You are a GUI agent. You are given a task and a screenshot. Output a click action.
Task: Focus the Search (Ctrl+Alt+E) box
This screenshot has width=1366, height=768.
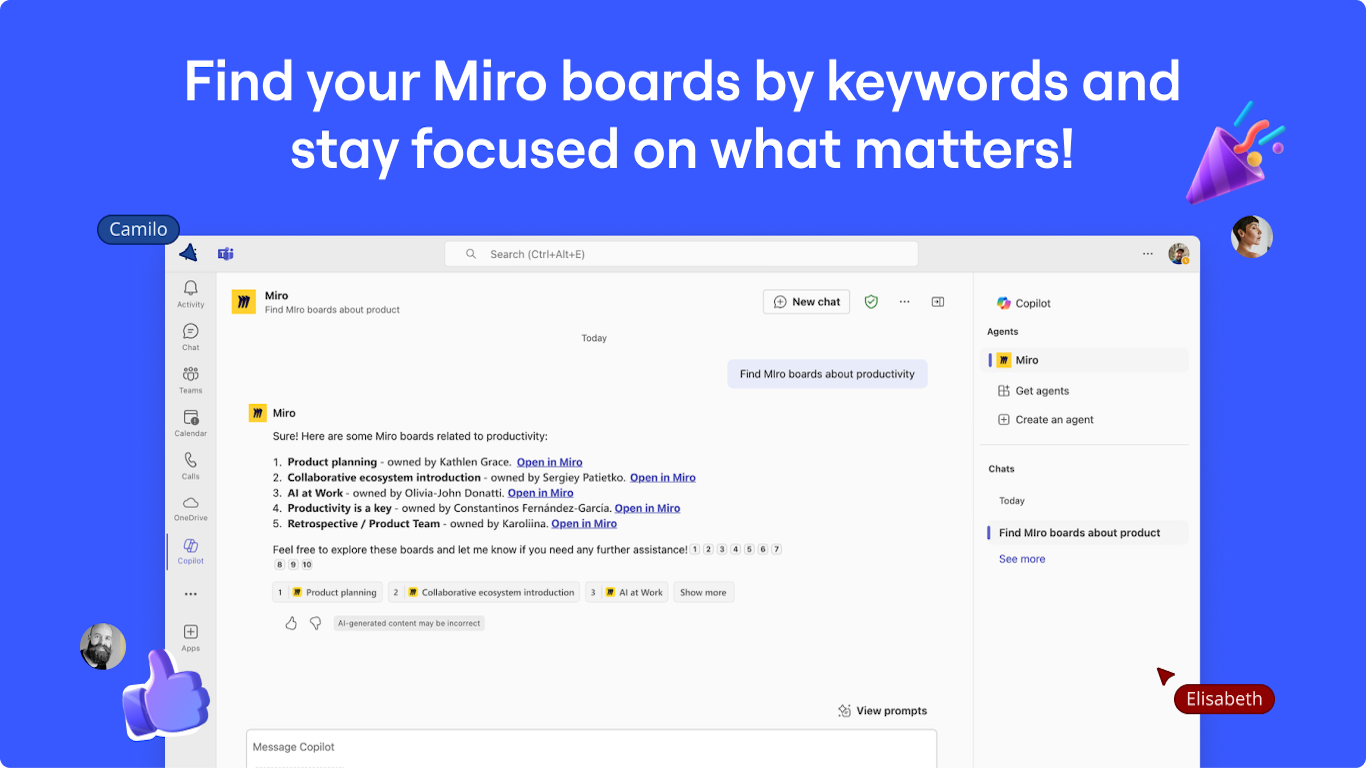[681, 254]
